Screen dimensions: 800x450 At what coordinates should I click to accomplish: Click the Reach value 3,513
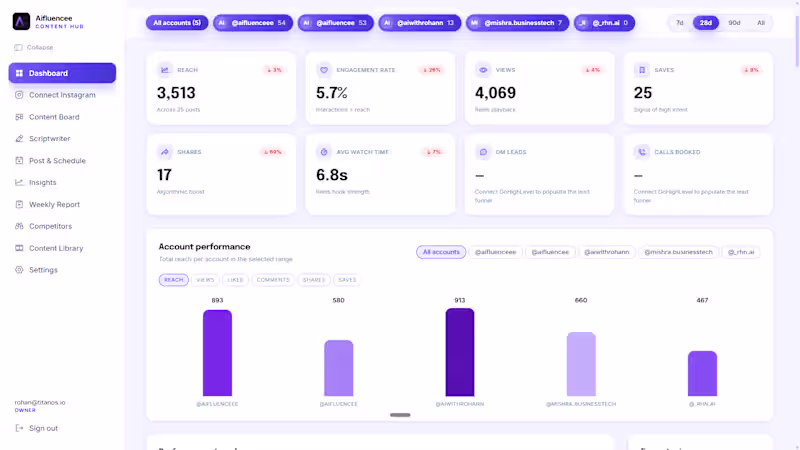point(176,93)
